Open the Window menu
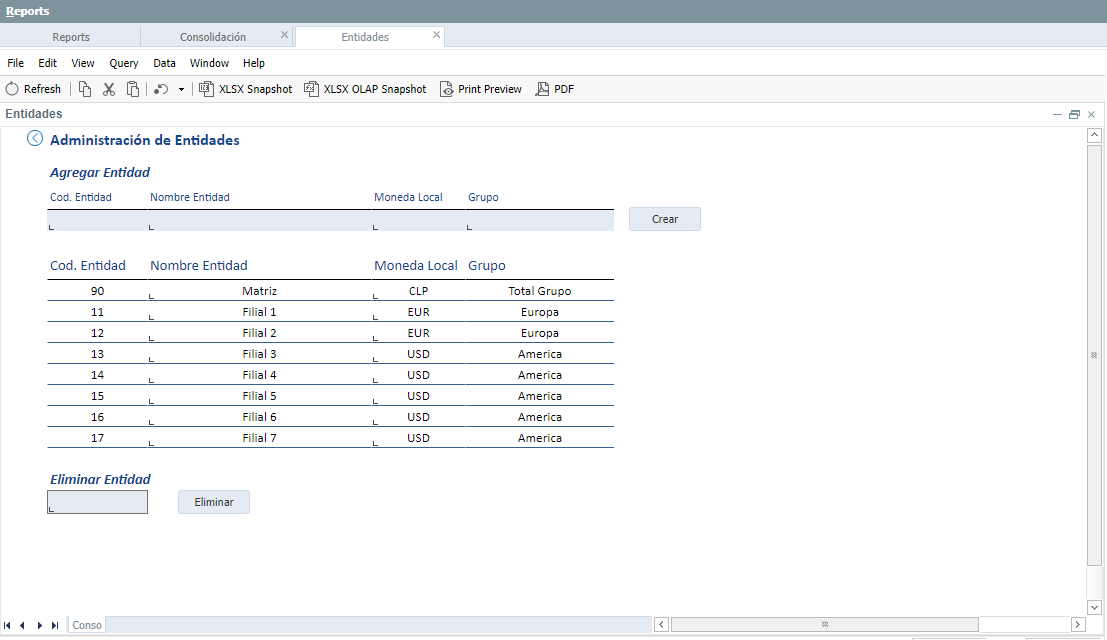The image size is (1107, 640). click(x=209, y=63)
